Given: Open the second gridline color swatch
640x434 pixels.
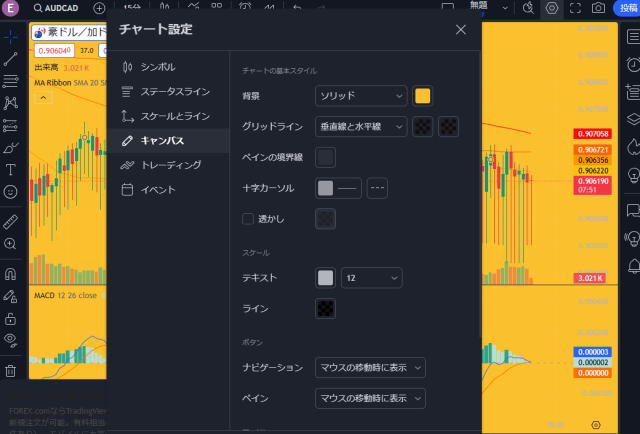Looking at the screenshot, I should coord(448,127).
